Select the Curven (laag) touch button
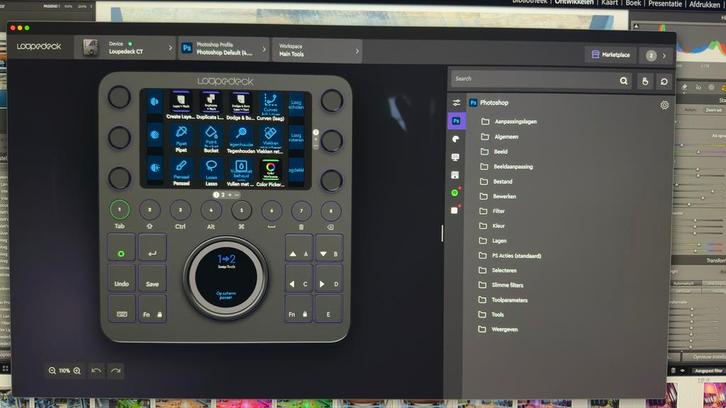Viewport: 726px width, 408px height. coord(270,106)
